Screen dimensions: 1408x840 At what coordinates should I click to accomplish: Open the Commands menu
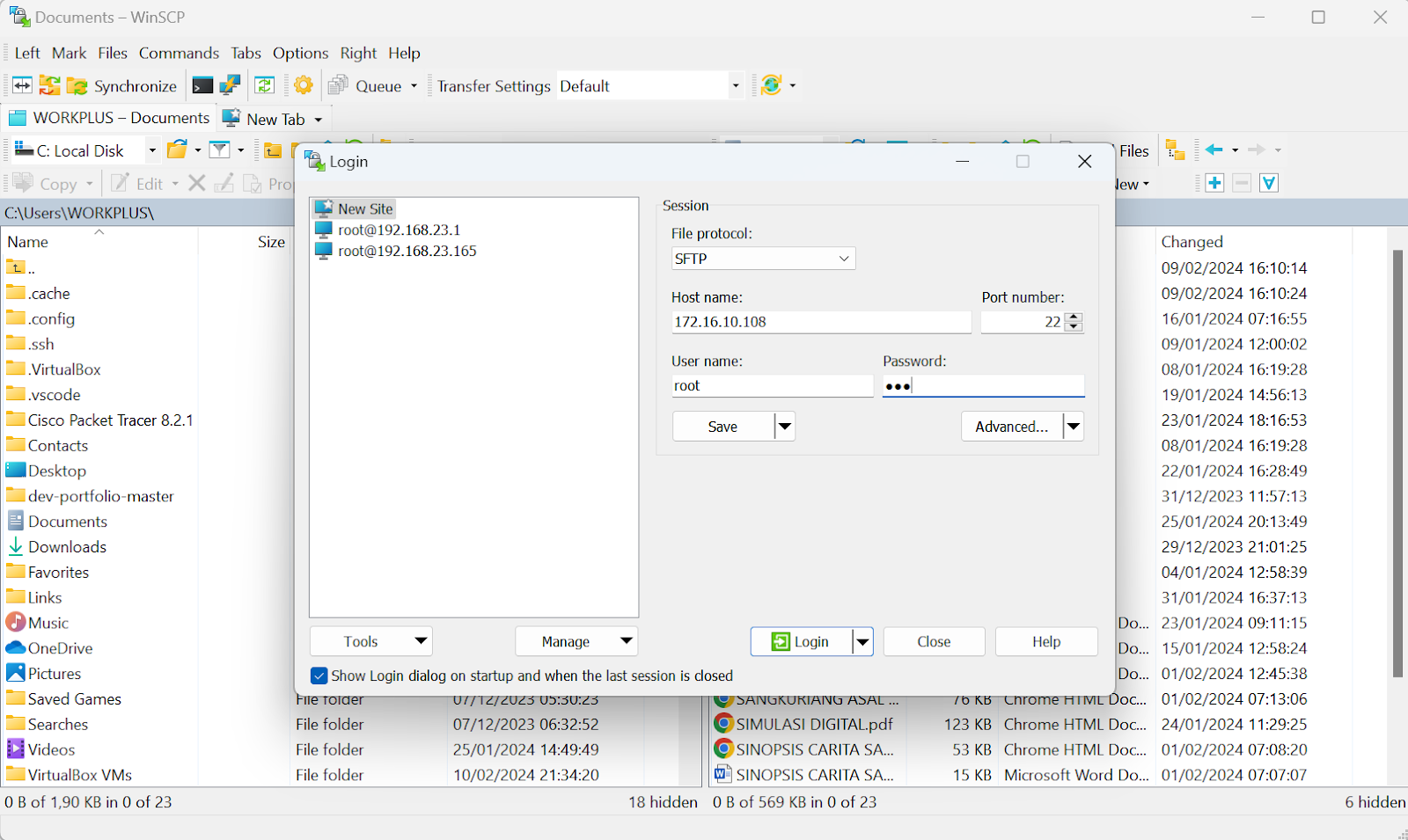[179, 53]
